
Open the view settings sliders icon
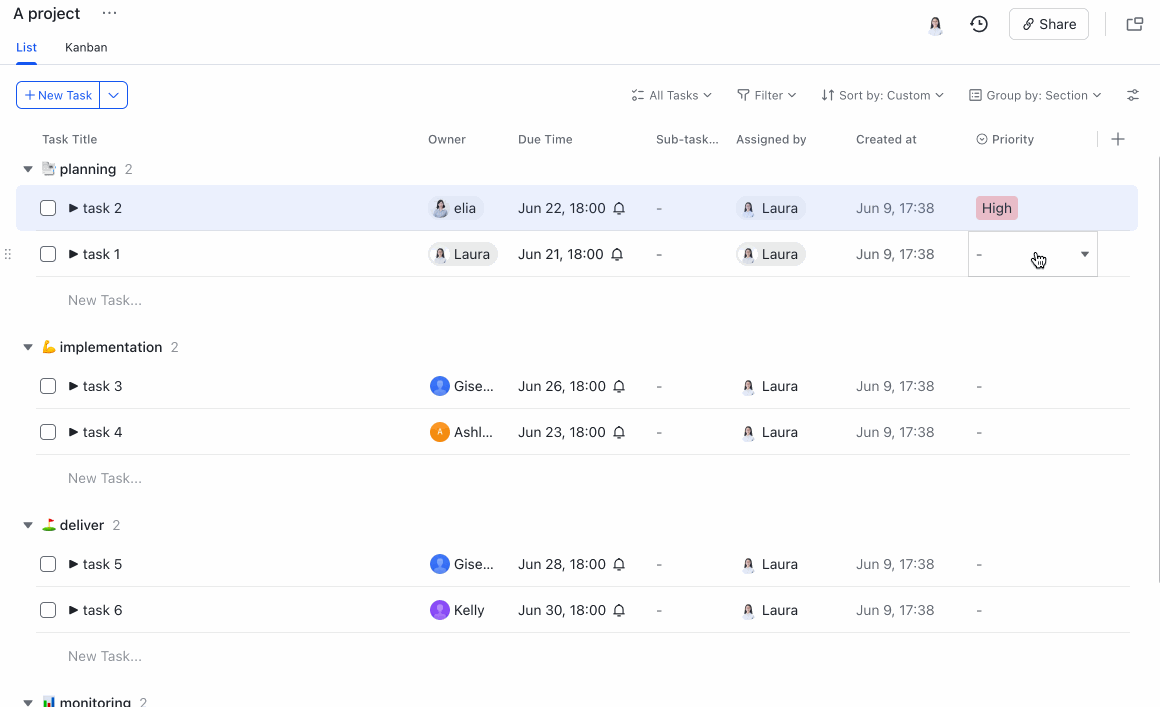(x=1133, y=95)
